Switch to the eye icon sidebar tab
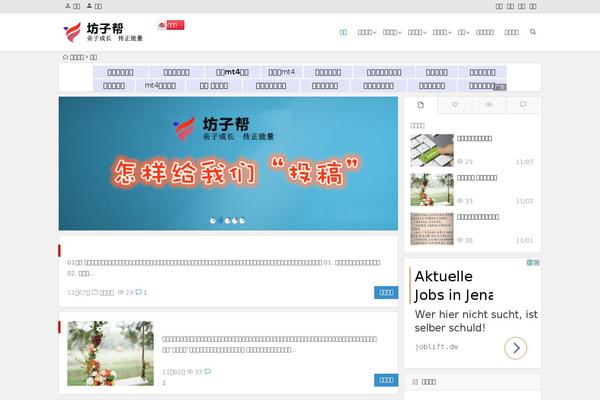Viewport: 600px width, 400px height. pyautogui.click(x=489, y=104)
